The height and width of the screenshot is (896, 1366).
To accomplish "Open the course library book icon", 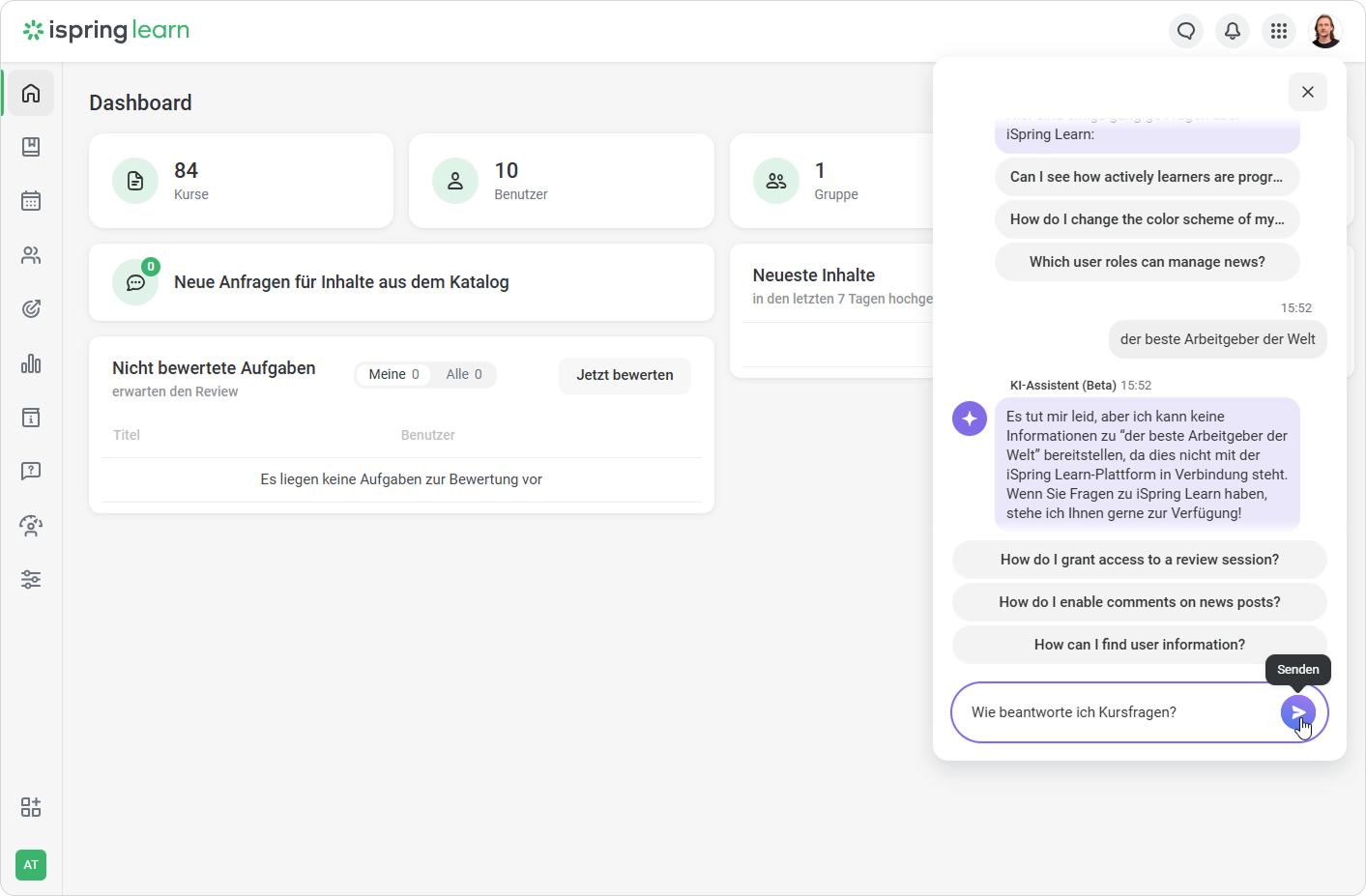I will [31, 147].
